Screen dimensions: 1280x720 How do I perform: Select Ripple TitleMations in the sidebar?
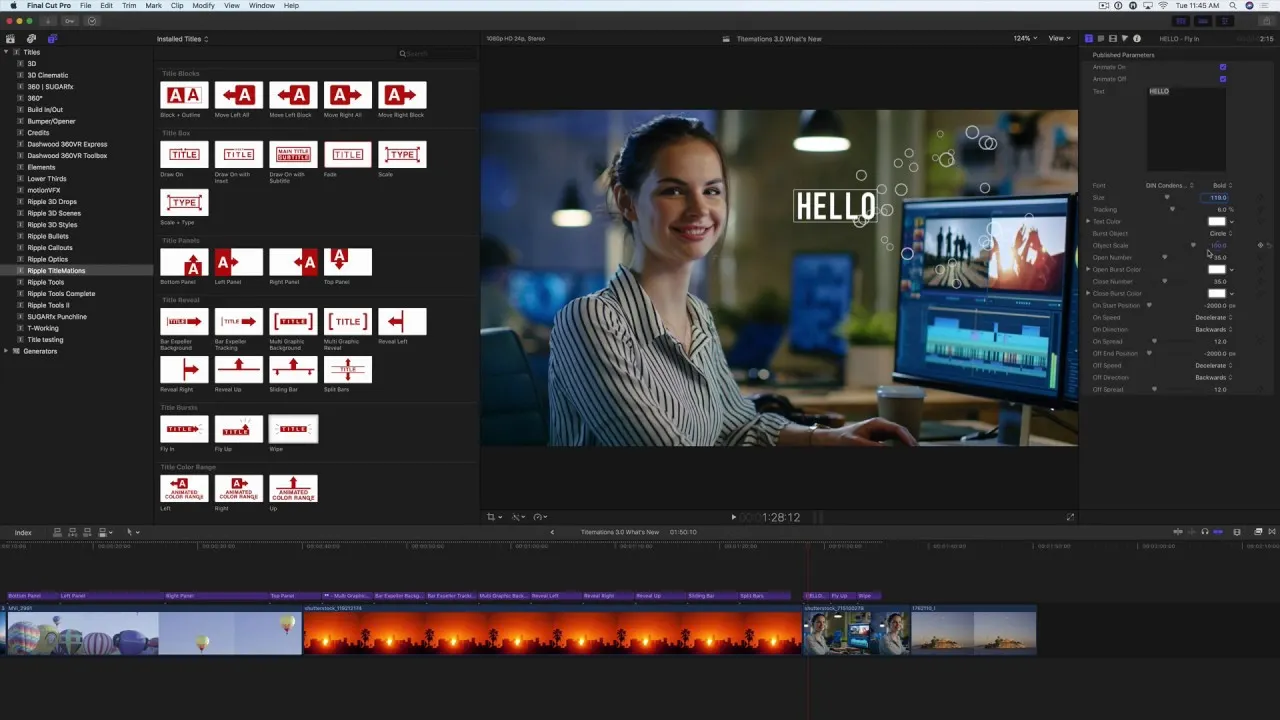(x=56, y=271)
